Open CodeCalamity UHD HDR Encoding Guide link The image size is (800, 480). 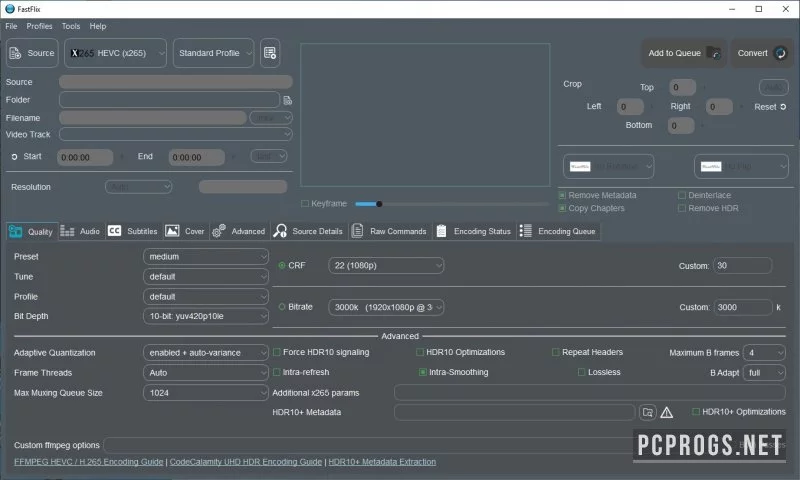click(x=246, y=462)
